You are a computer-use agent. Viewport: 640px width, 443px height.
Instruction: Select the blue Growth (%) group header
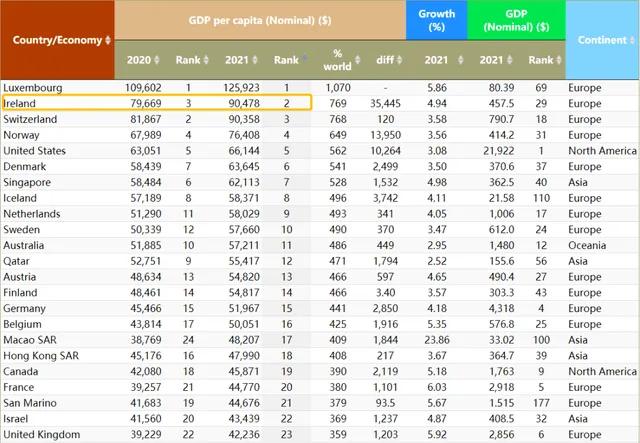tap(436, 20)
